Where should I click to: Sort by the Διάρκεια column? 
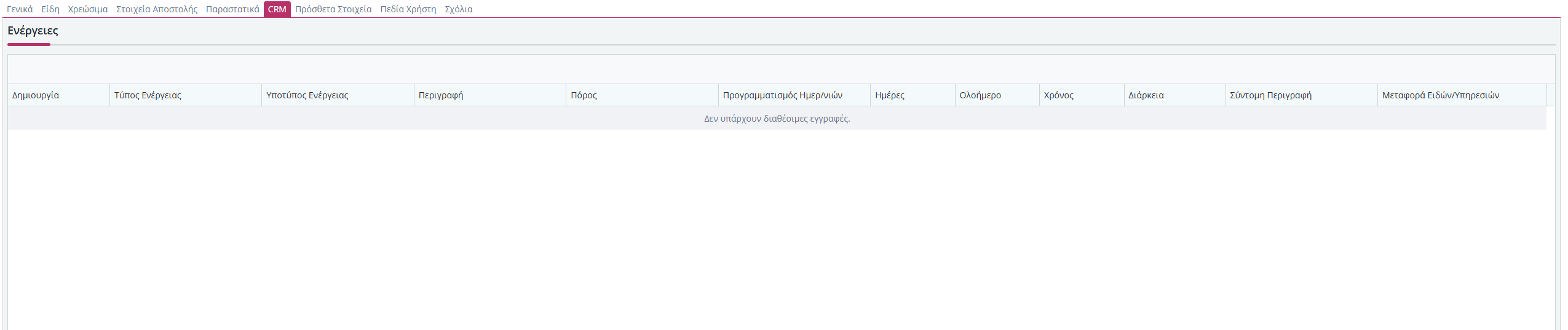point(1146,95)
